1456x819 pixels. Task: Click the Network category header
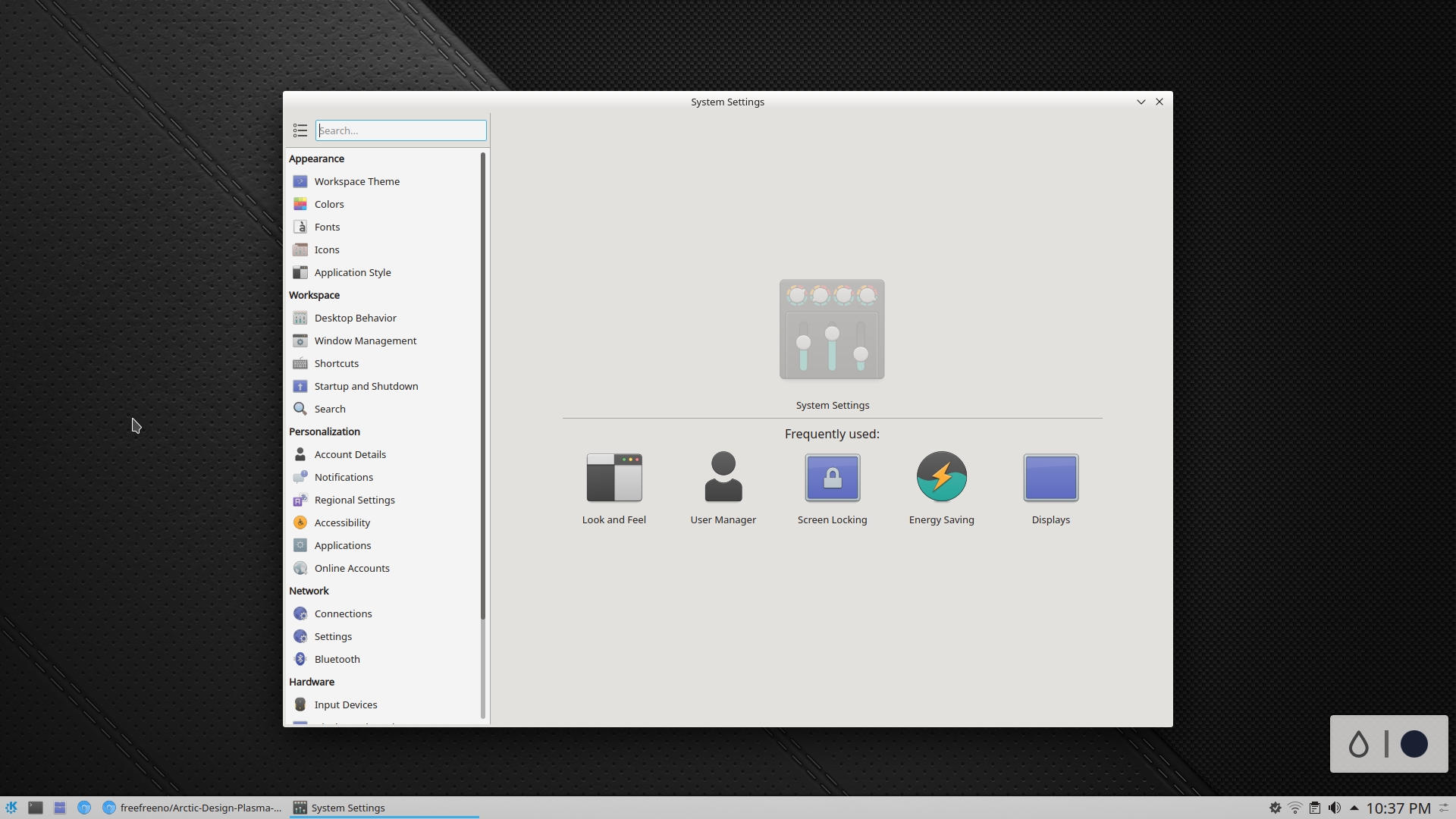click(x=309, y=591)
